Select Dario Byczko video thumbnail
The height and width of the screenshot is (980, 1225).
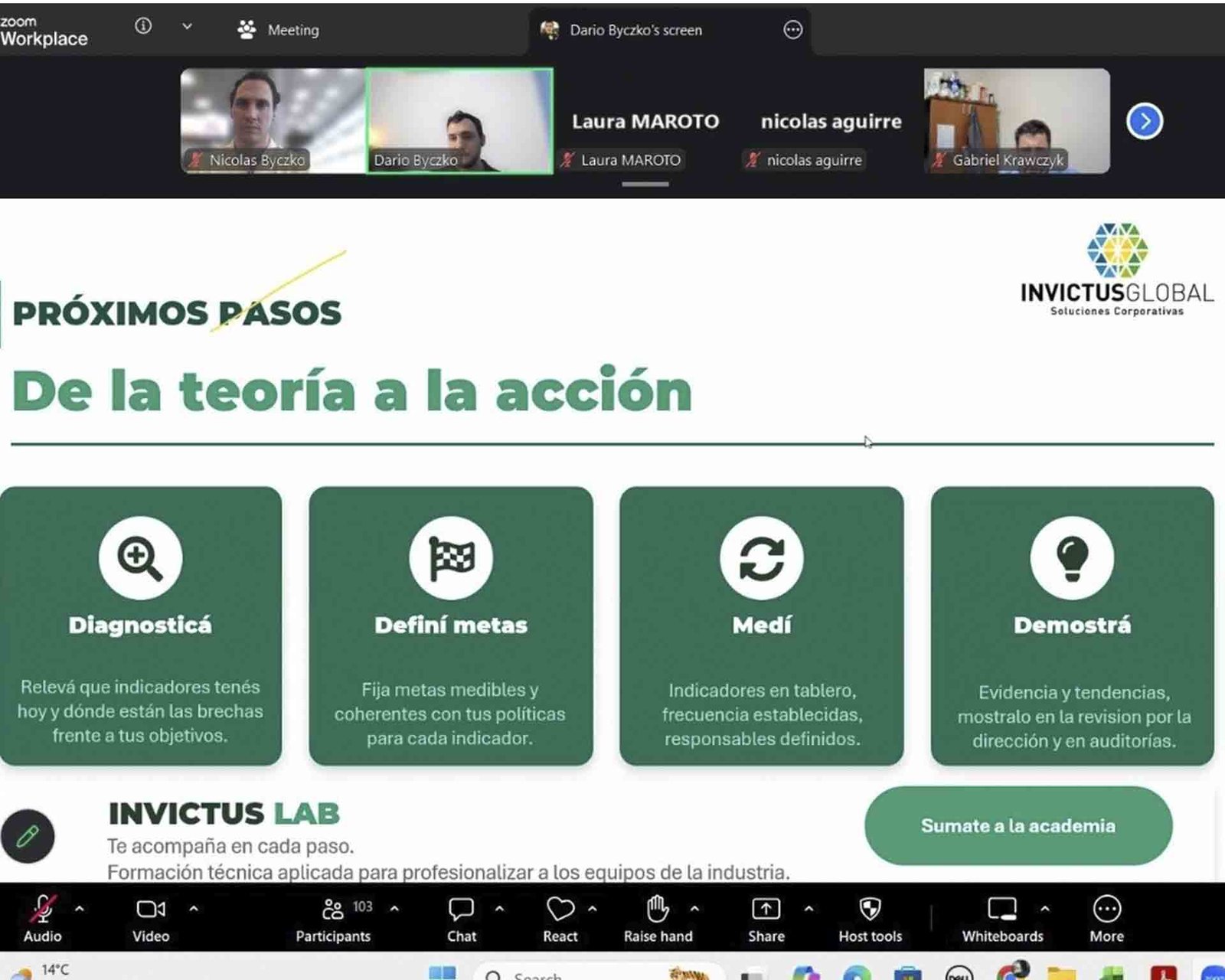click(459, 121)
